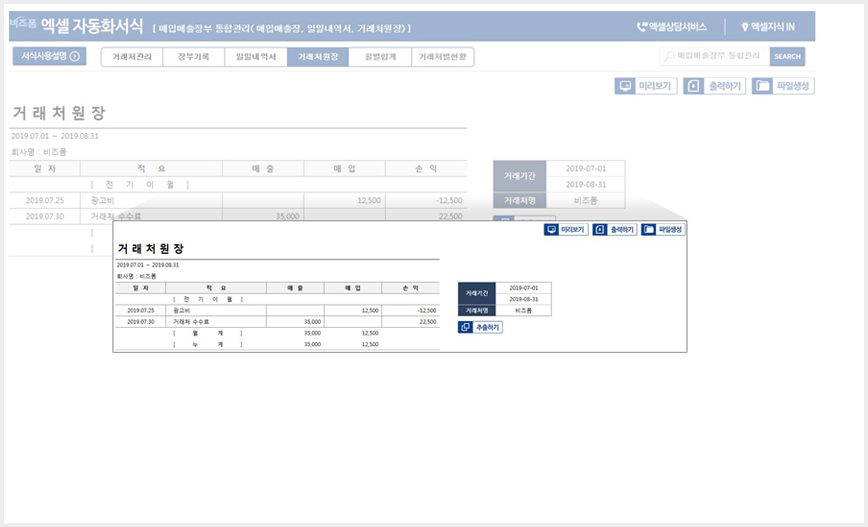Click the 비즈폼 client name cell in the faded background panel
This screenshot has width=868, height=527.
(x=586, y=200)
